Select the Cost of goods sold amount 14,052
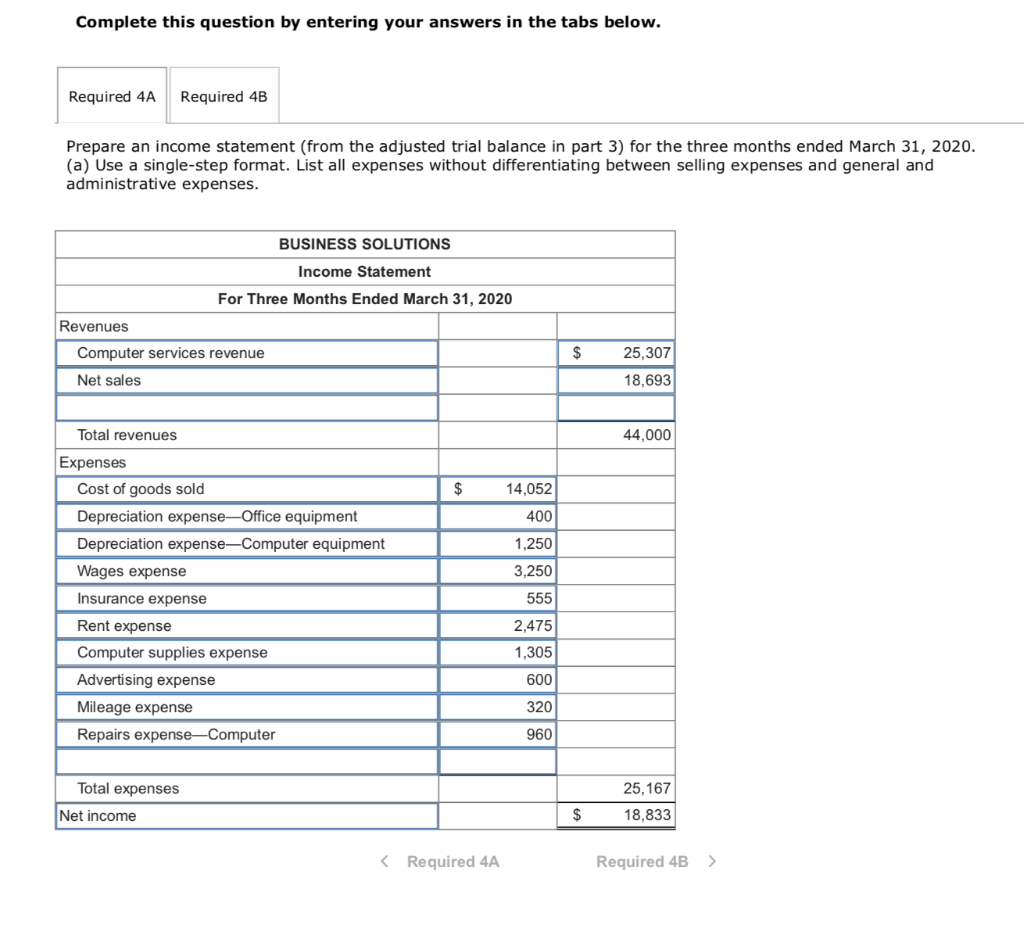The height and width of the screenshot is (935, 1024). 497,489
